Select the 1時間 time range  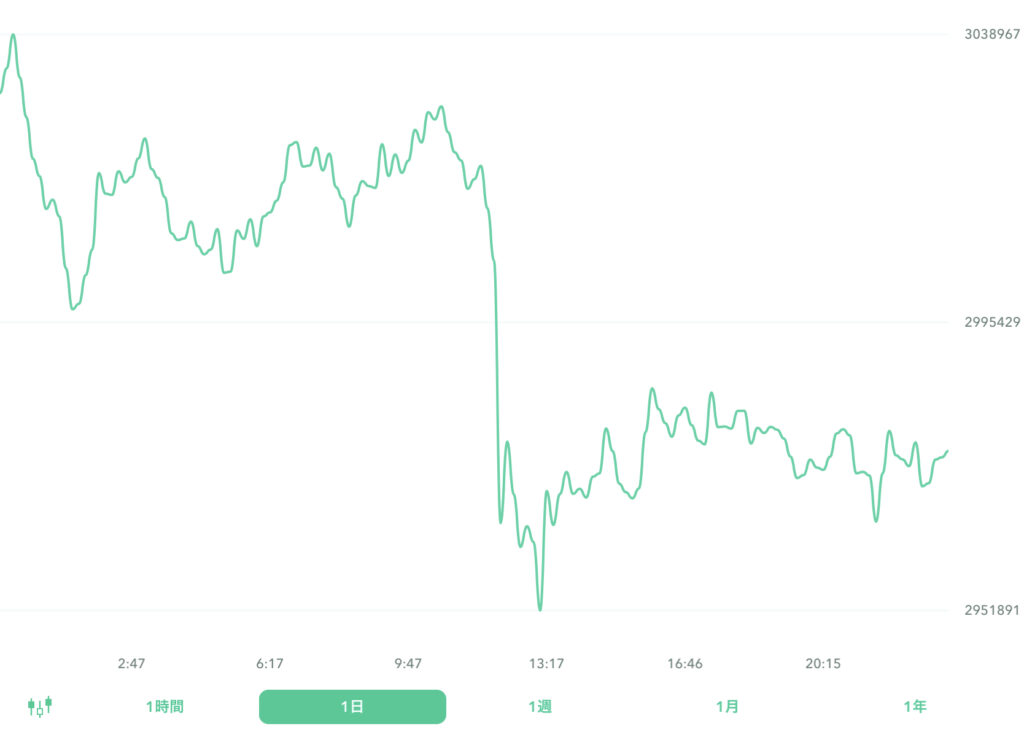pos(164,707)
